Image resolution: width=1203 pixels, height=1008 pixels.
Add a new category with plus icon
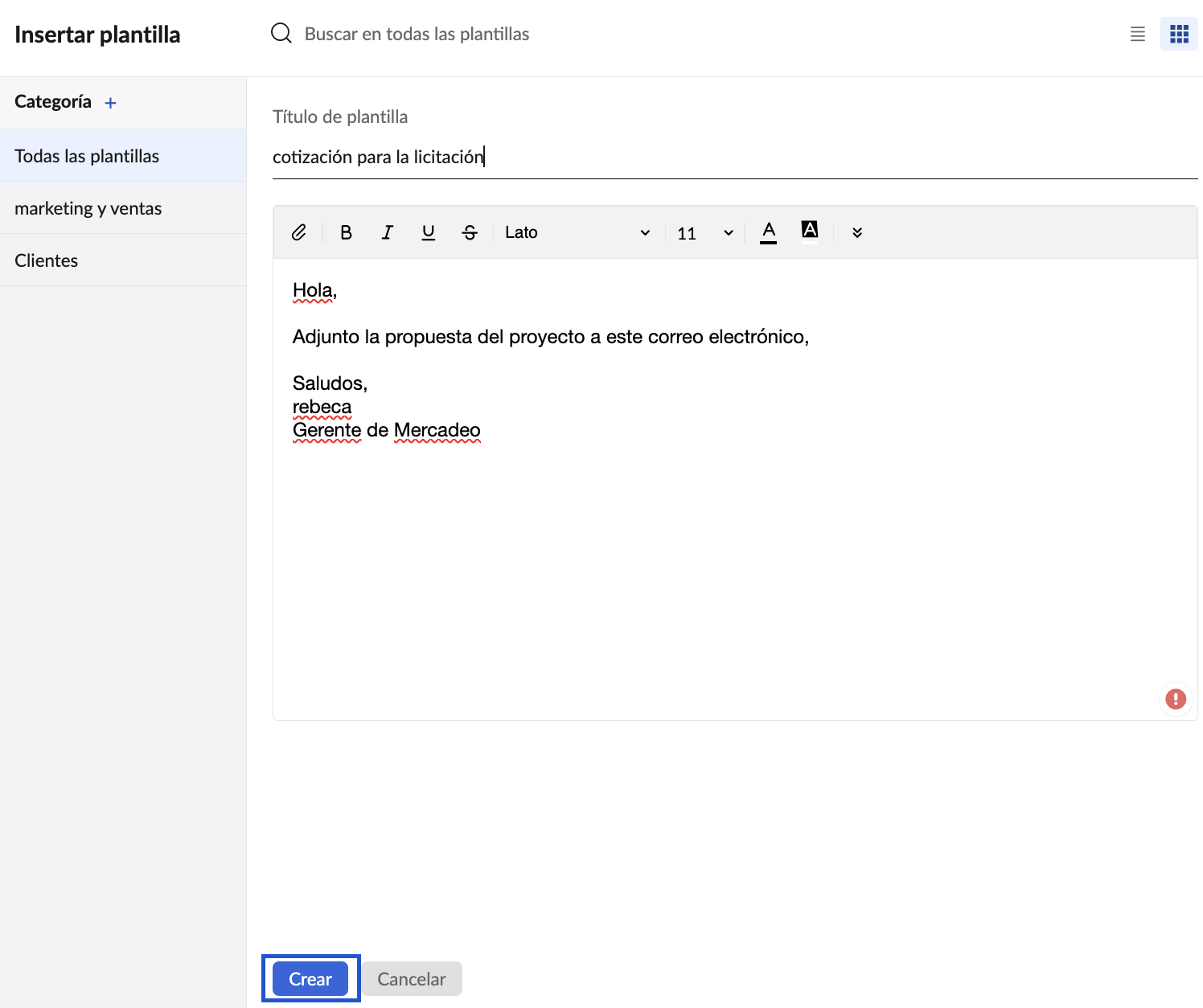click(x=111, y=103)
